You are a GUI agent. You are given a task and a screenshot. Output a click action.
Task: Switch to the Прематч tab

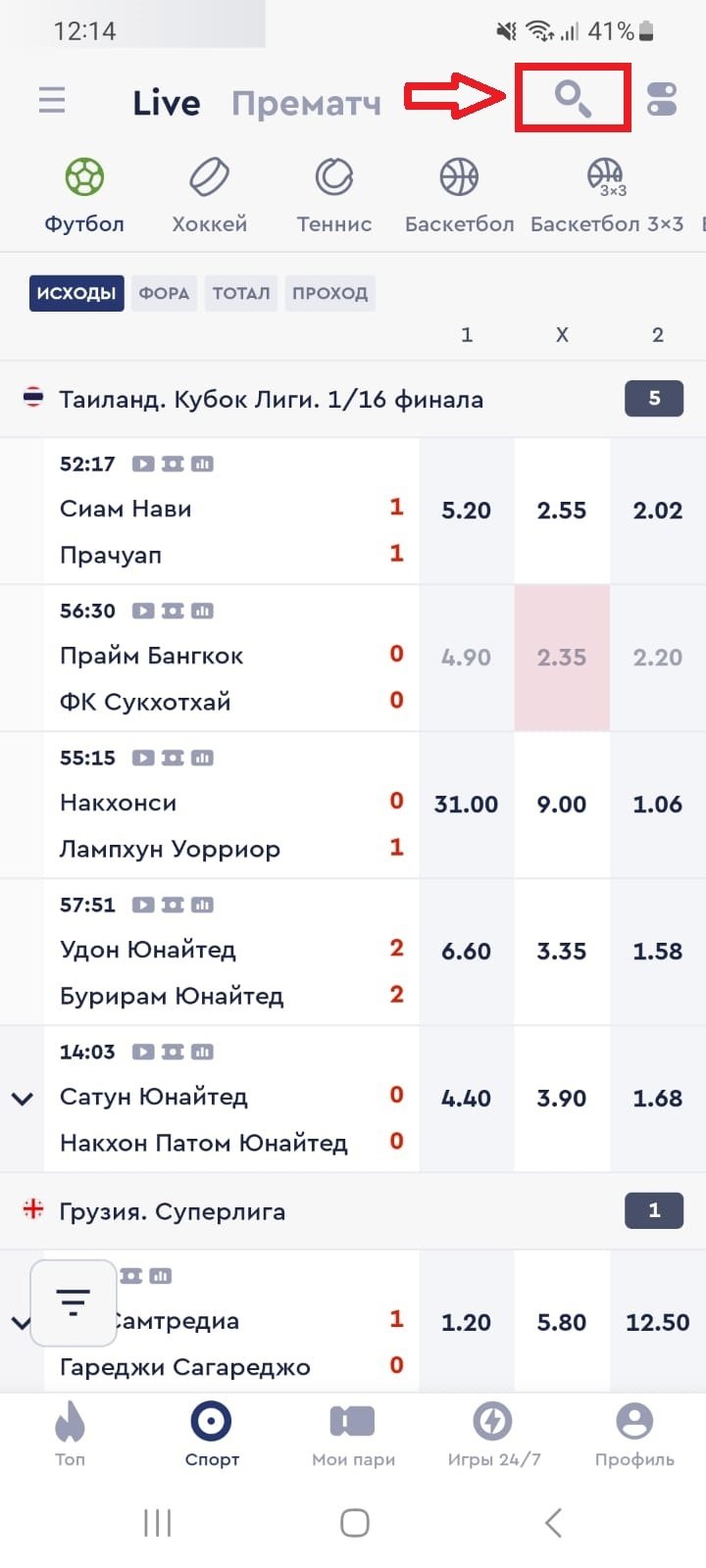point(306,103)
